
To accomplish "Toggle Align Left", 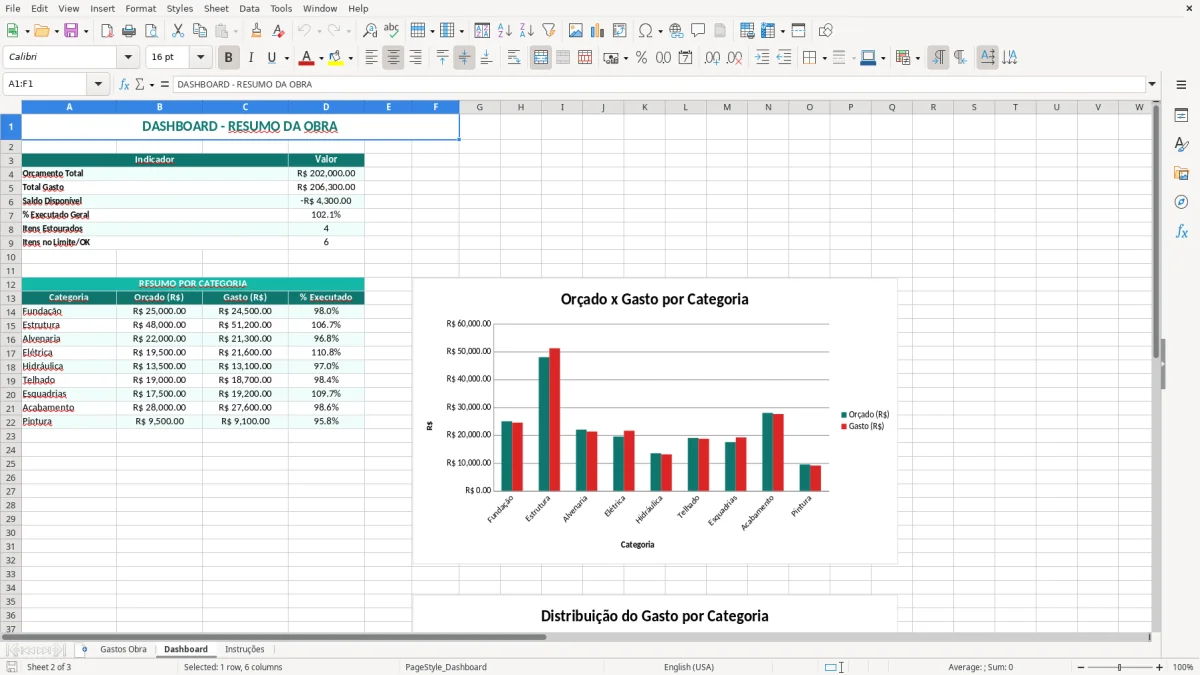I will [371, 58].
